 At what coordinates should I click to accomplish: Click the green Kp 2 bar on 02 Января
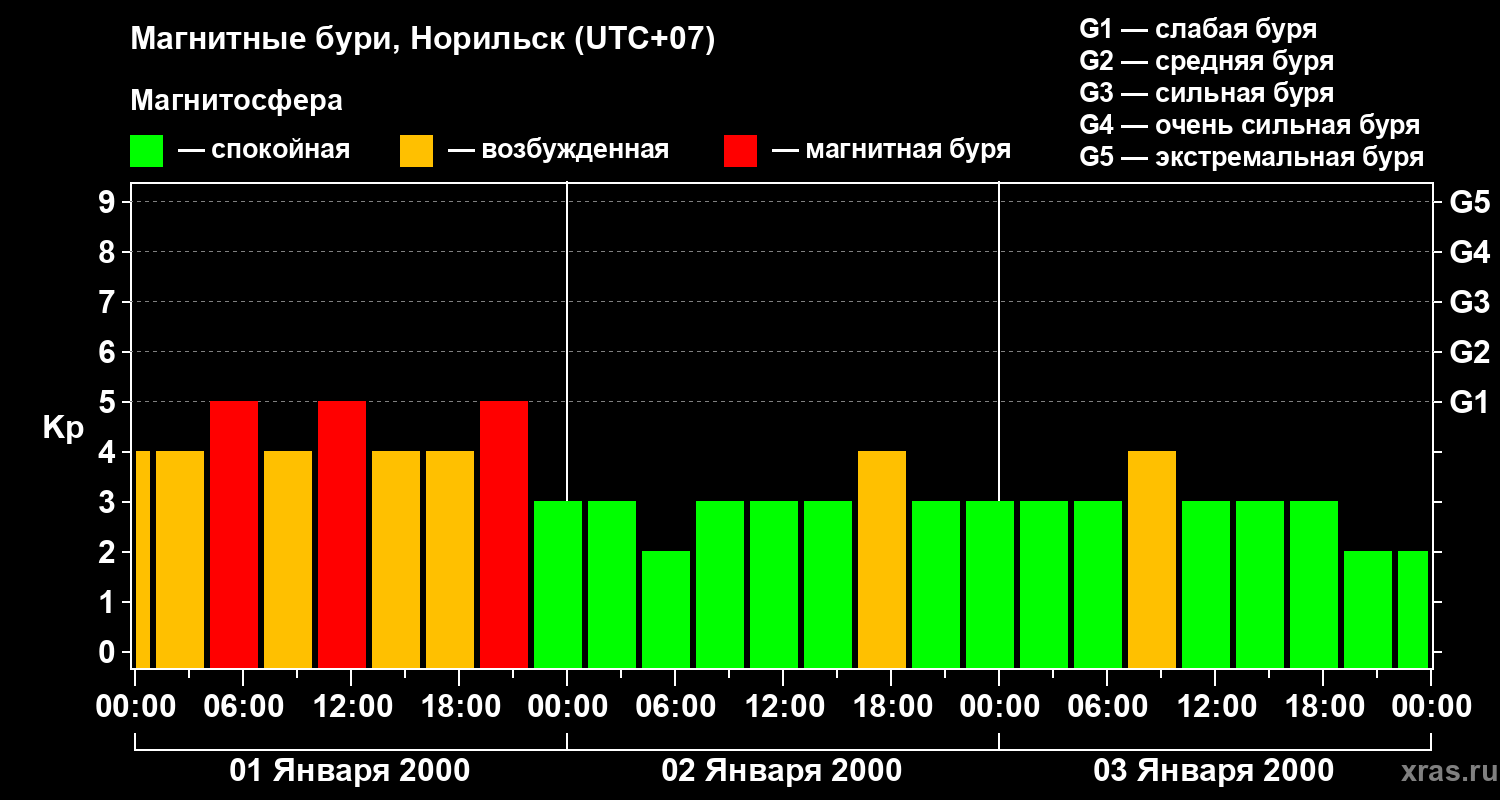click(x=666, y=609)
